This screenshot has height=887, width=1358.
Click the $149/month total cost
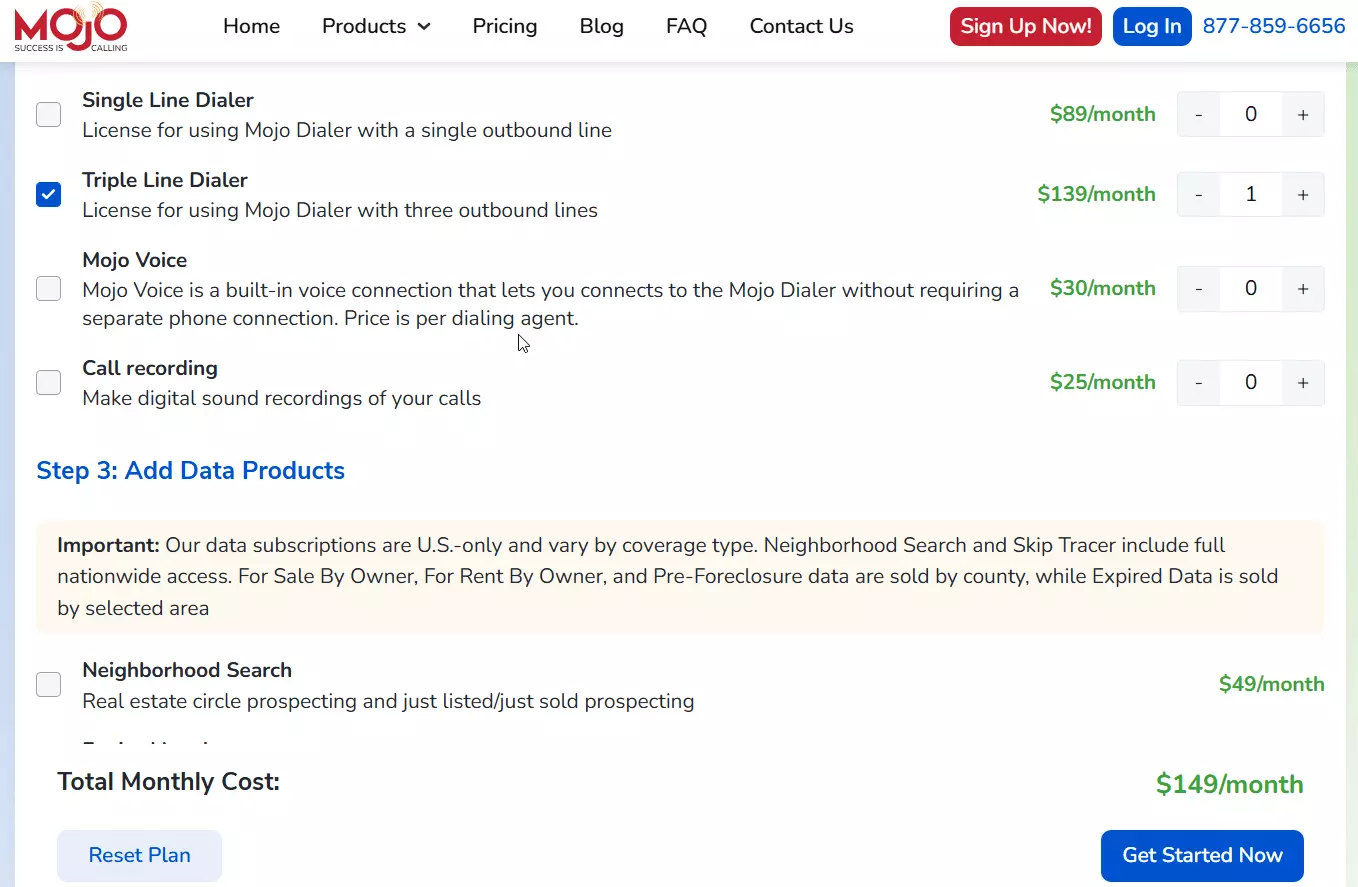[x=1230, y=784]
